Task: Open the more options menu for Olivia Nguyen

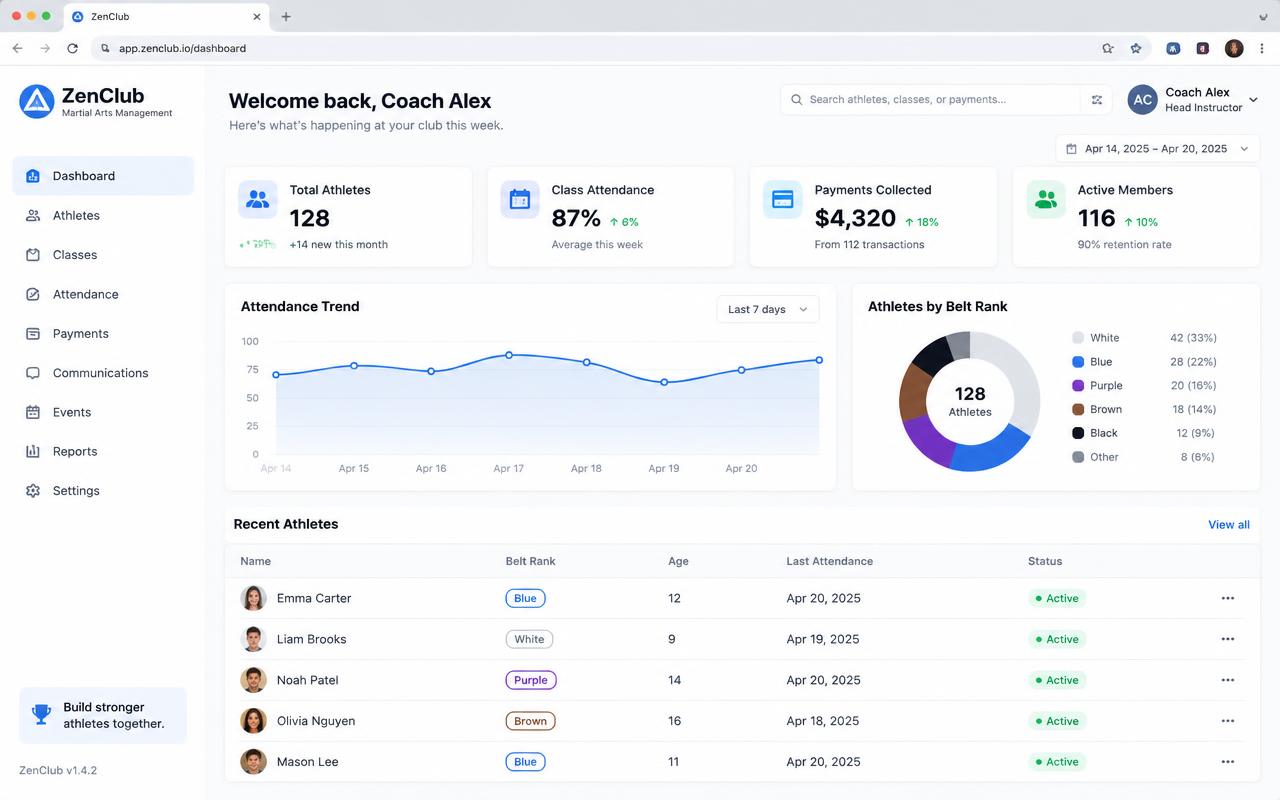Action: coord(1228,721)
